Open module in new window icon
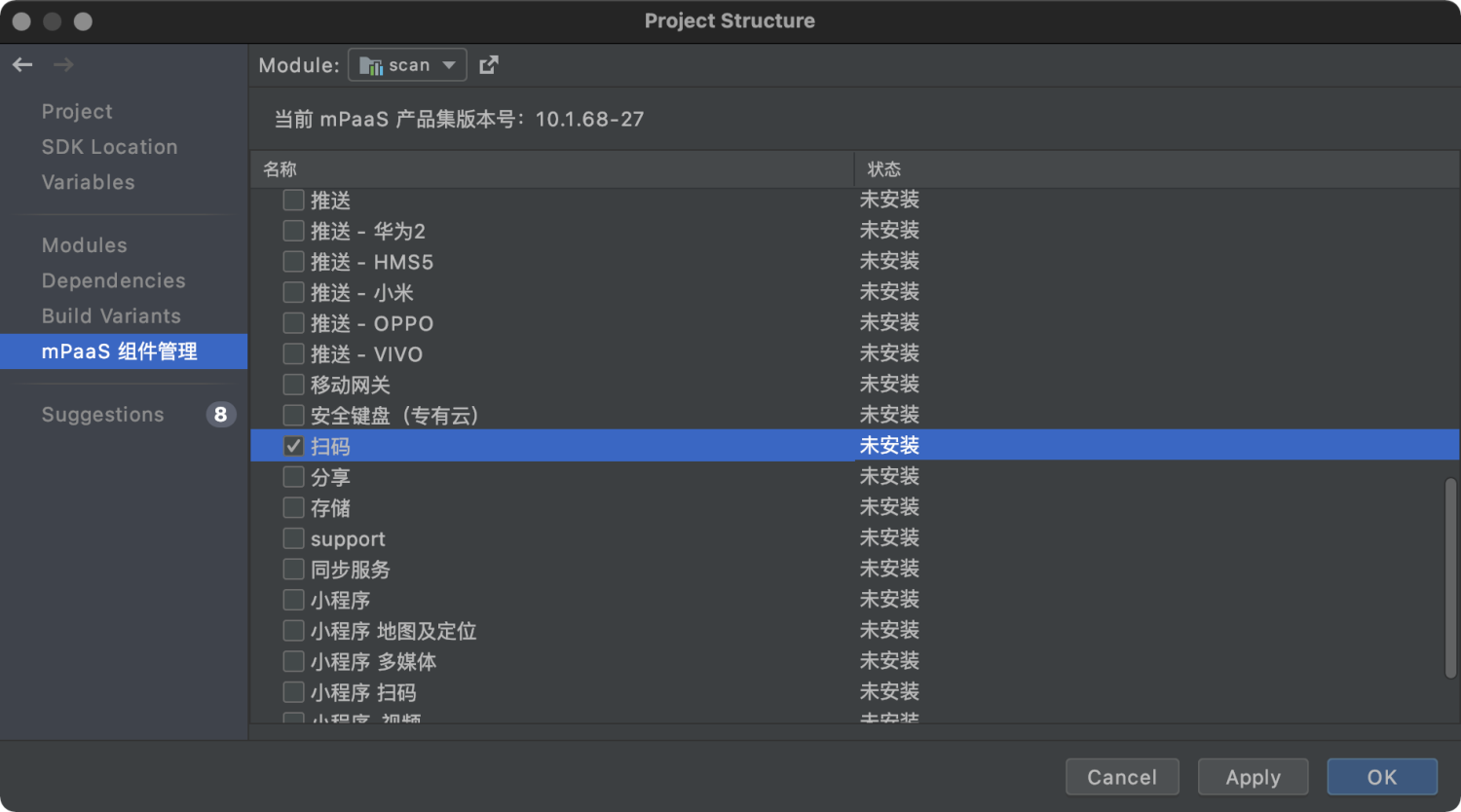 (489, 65)
